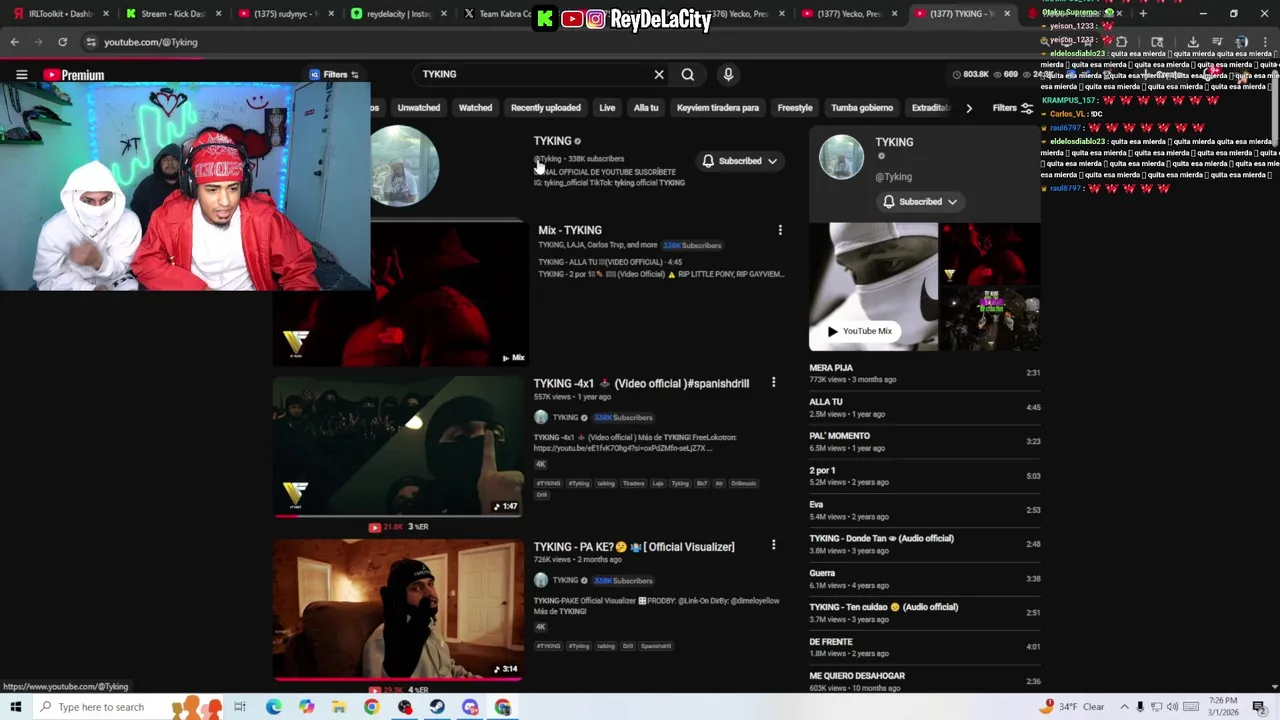Open the Windows Start menu
1280x720 pixels.
tap(15, 707)
